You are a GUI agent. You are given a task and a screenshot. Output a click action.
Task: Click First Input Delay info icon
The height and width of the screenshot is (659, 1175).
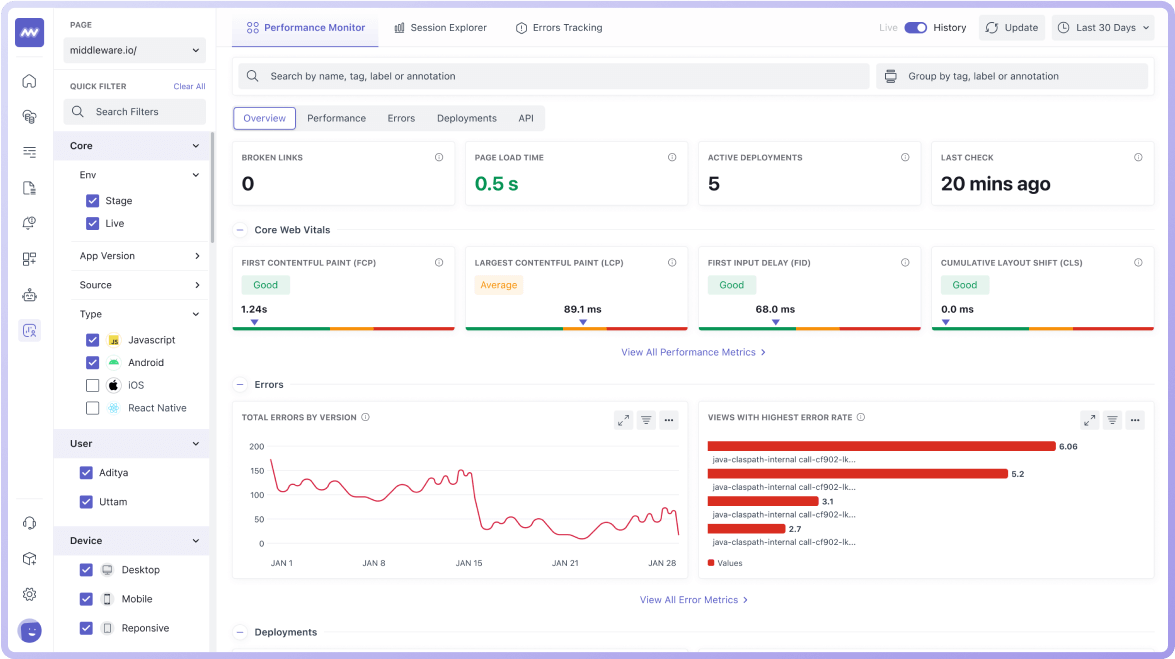pyautogui.click(x=905, y=262)
